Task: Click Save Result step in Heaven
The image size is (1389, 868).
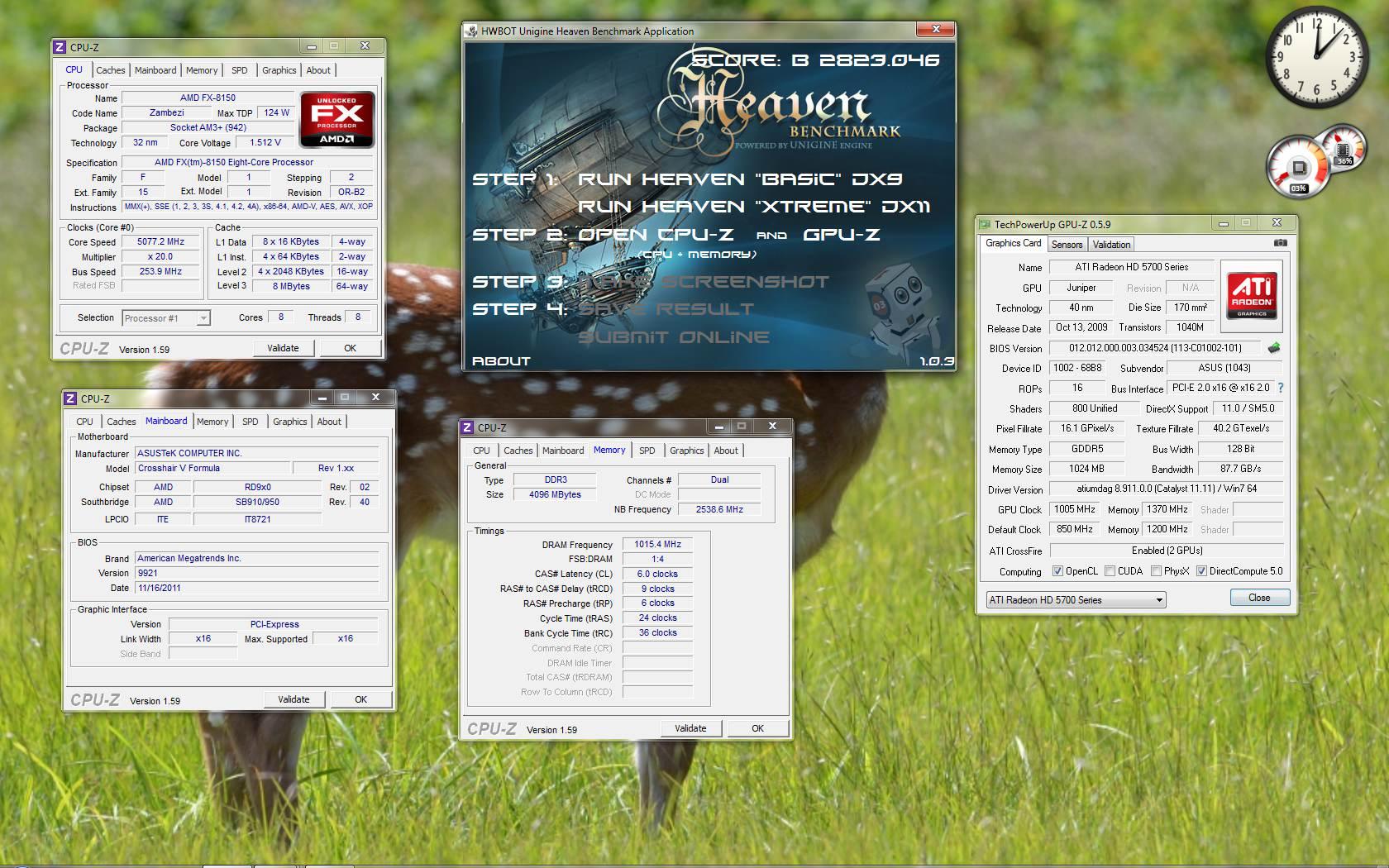Action: click(x=666, y=309)
